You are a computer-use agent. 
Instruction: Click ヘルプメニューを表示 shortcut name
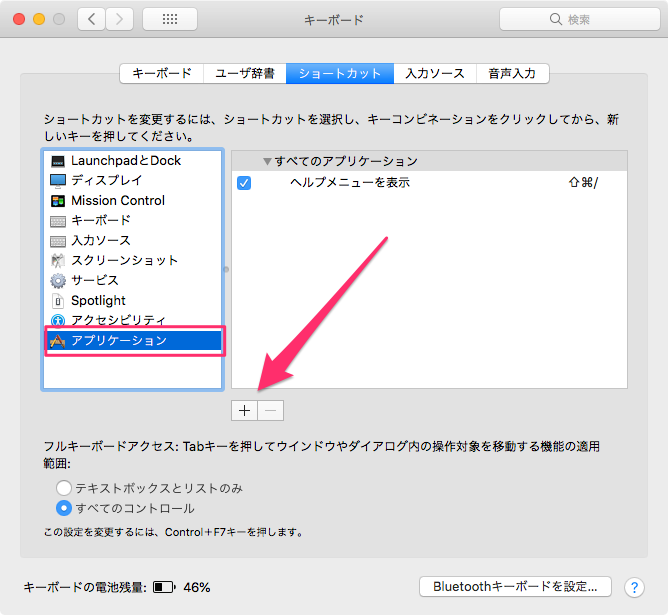350,183
